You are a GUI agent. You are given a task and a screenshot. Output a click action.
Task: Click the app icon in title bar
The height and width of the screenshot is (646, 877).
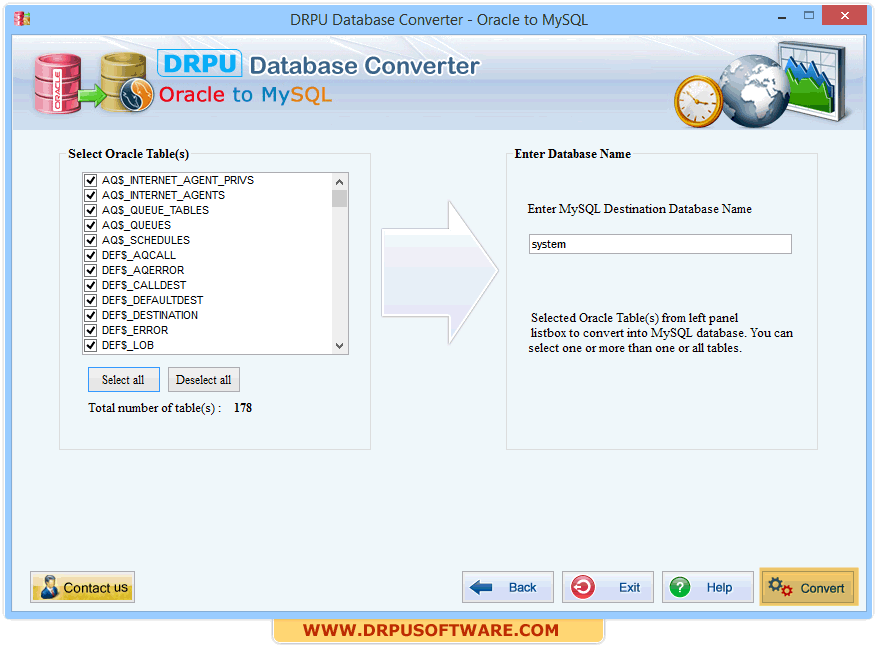22,19
